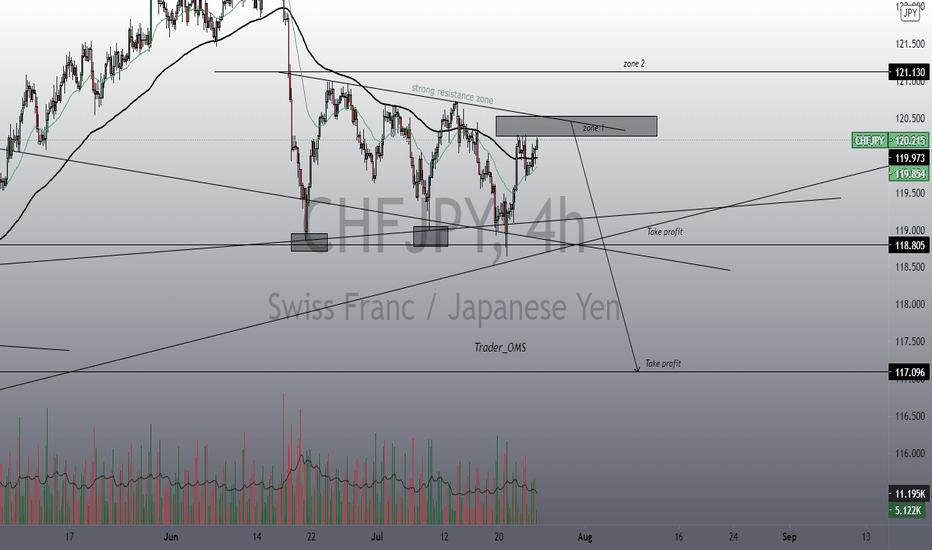The width and height of the screenshot is (932, 550).
Task: Click the 119.500 price axis tick
Action: tap(909, 193)
